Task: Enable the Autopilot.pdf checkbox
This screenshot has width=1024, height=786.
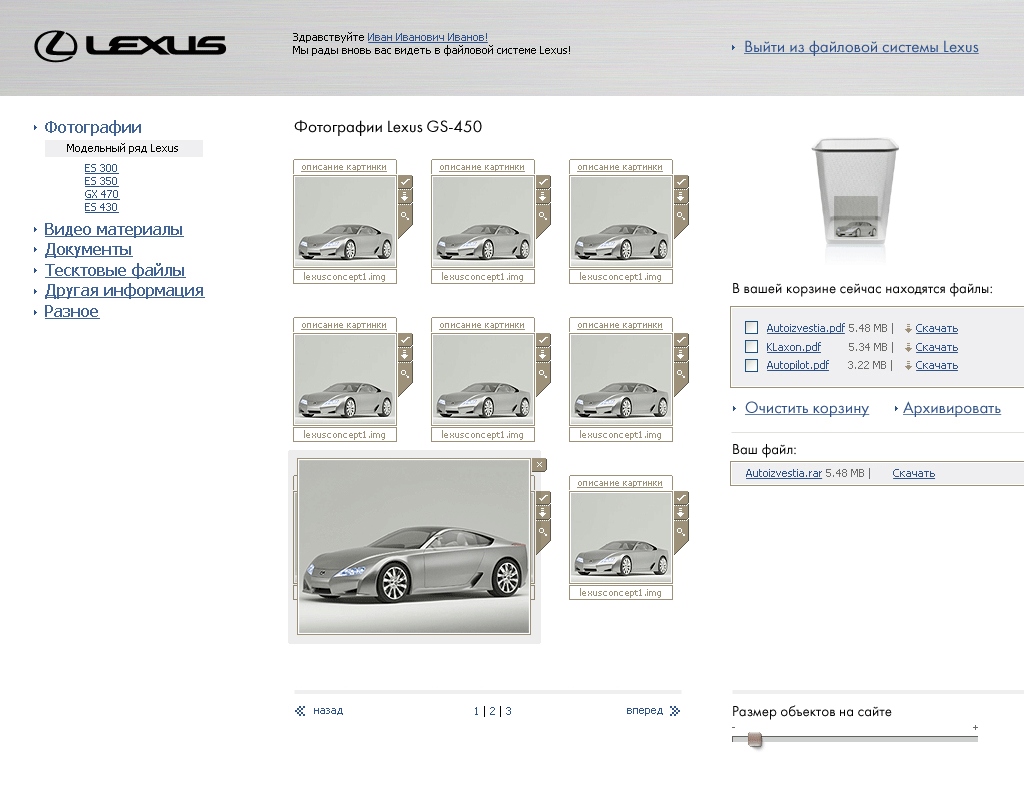Action: point(751,364)
